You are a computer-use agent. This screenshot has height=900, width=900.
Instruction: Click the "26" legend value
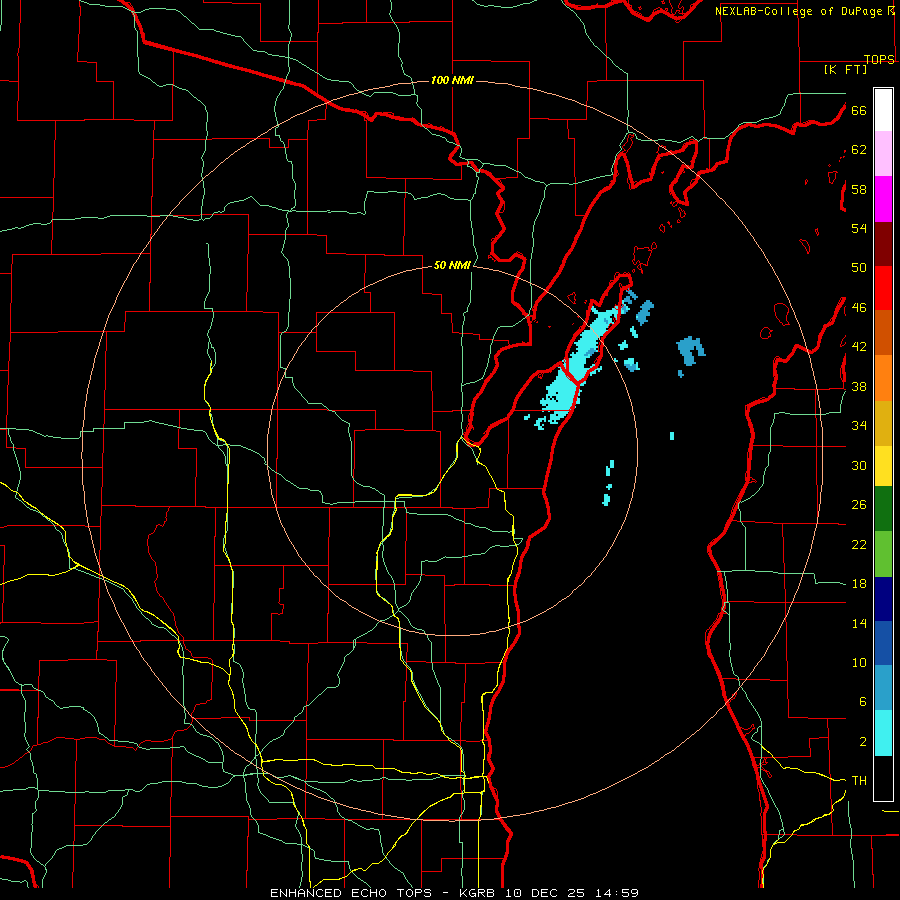click(x=859, y=505)
